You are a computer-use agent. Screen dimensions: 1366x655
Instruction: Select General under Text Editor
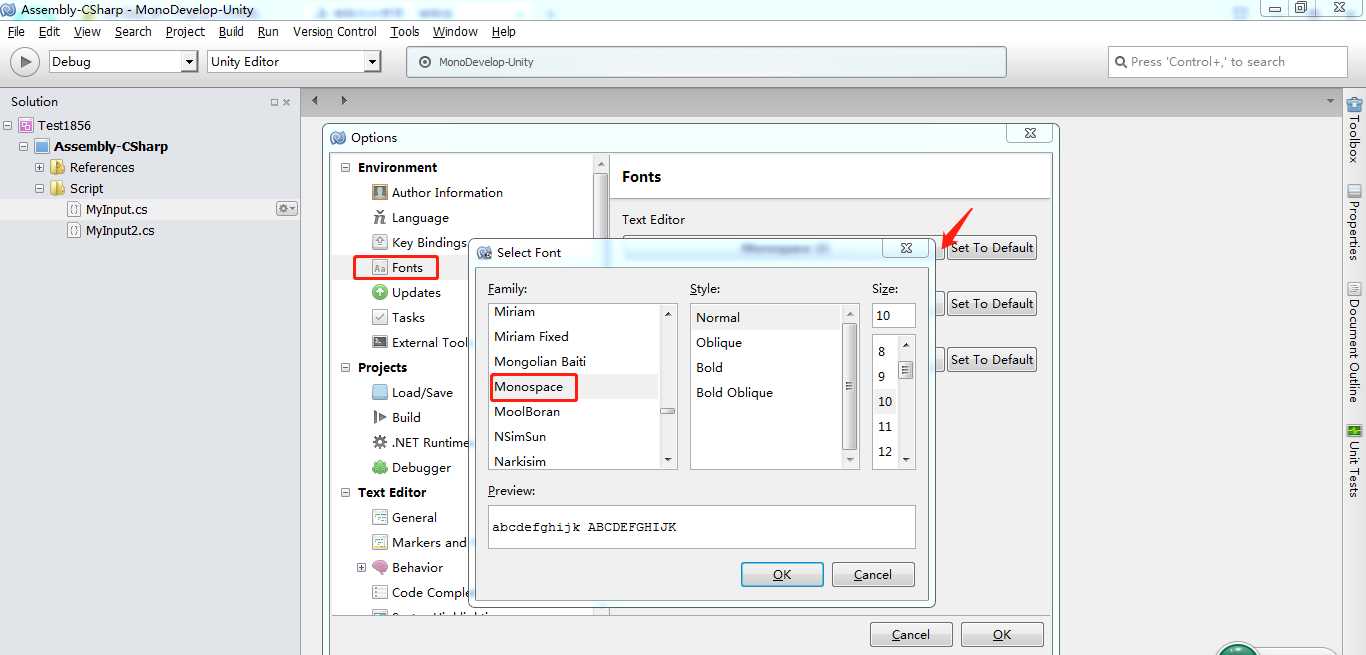[x=414, y=517]
